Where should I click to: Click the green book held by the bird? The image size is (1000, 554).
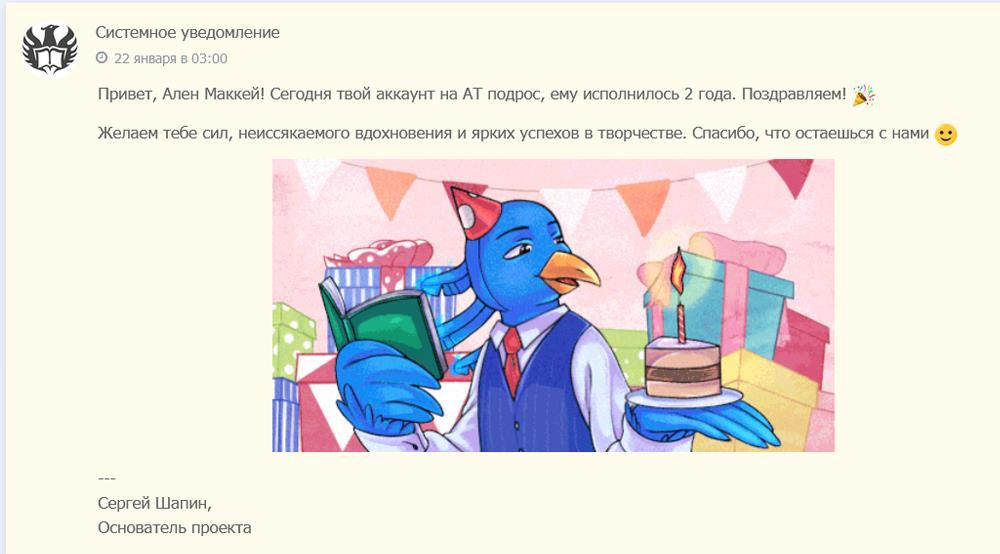pyautogui.click(x=383, y=326)
